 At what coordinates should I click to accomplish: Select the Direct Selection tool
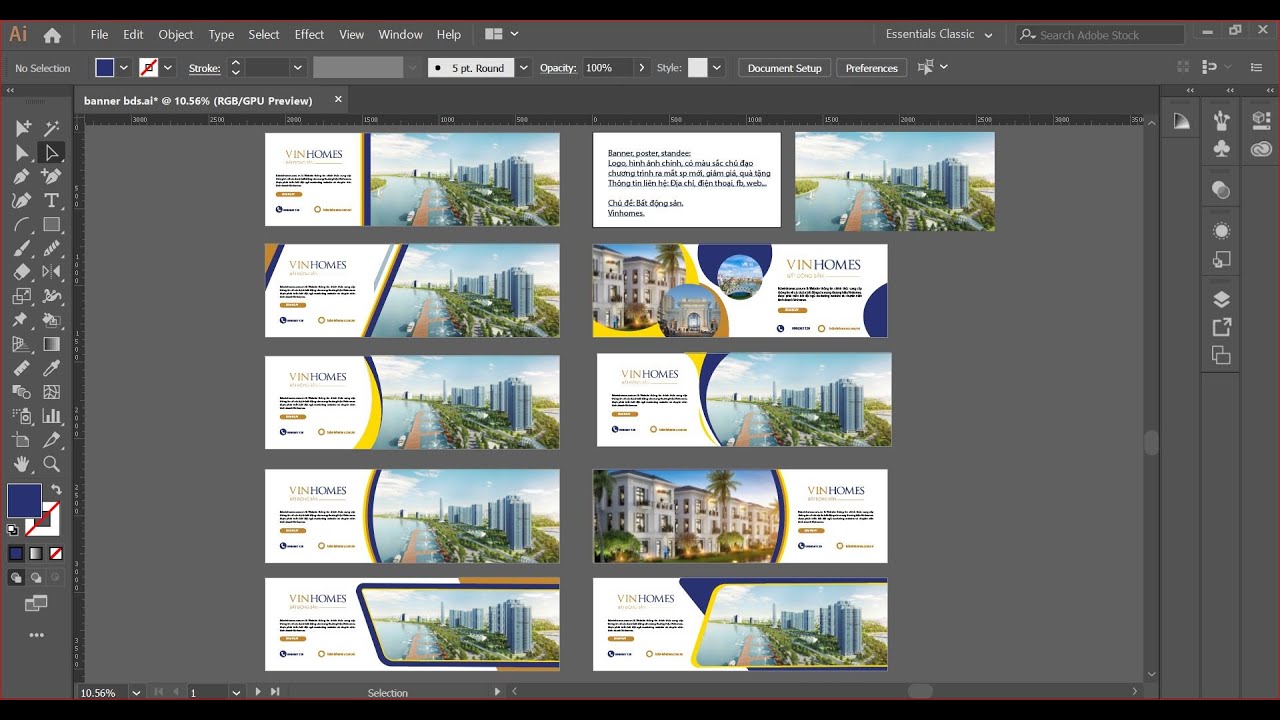coord(22,152)
